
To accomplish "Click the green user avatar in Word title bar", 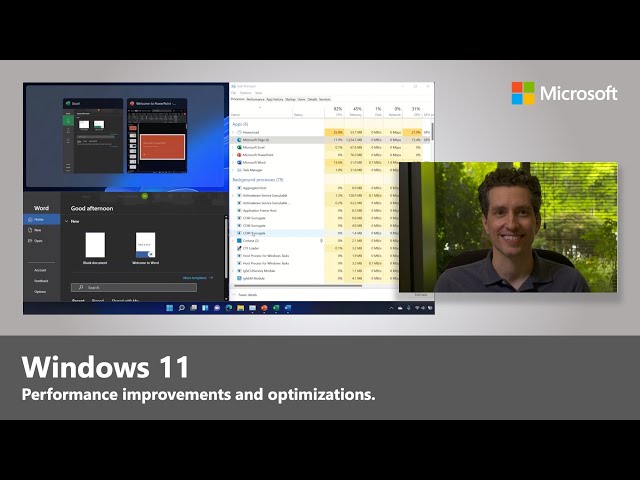I will pos(144,196).
